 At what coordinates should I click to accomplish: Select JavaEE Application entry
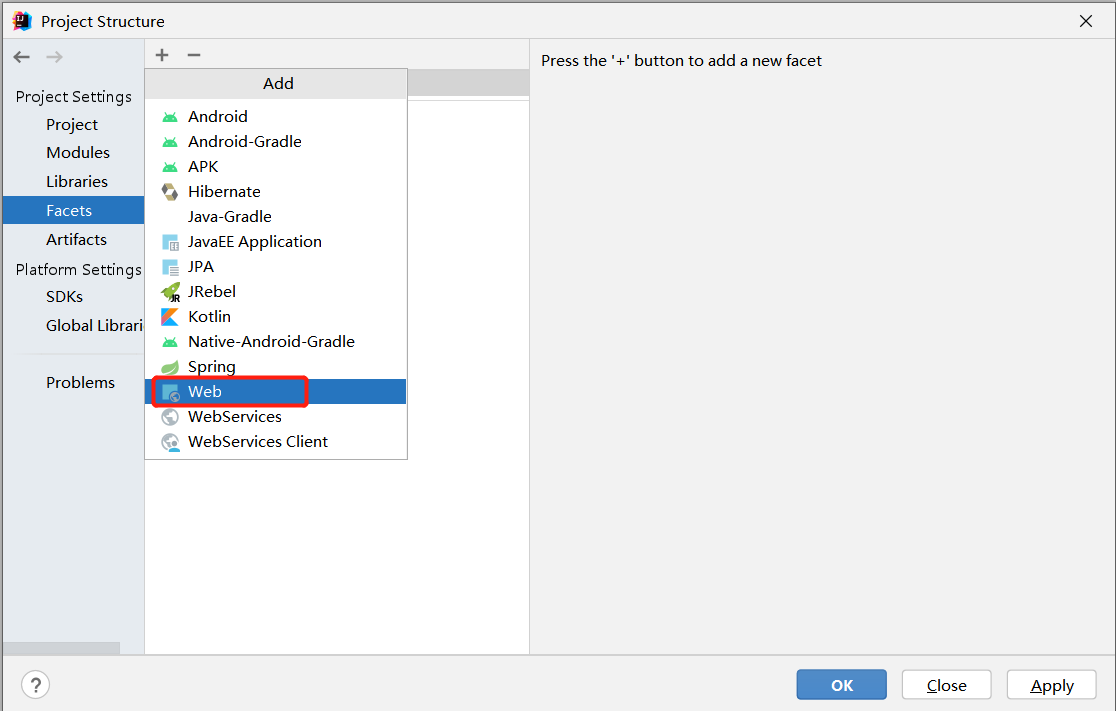(x=275, y=241)
